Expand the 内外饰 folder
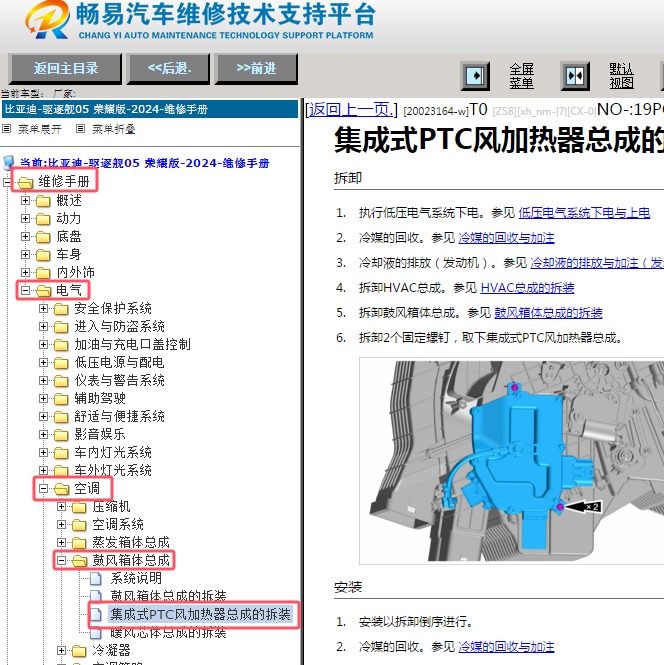 [x=25, y=272]
